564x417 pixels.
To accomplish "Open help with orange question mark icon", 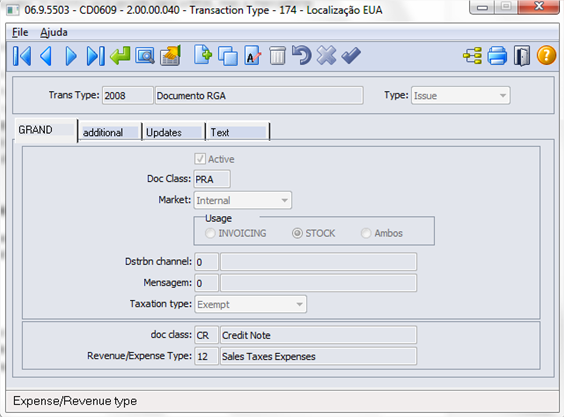I will click(x=546, y=55).
